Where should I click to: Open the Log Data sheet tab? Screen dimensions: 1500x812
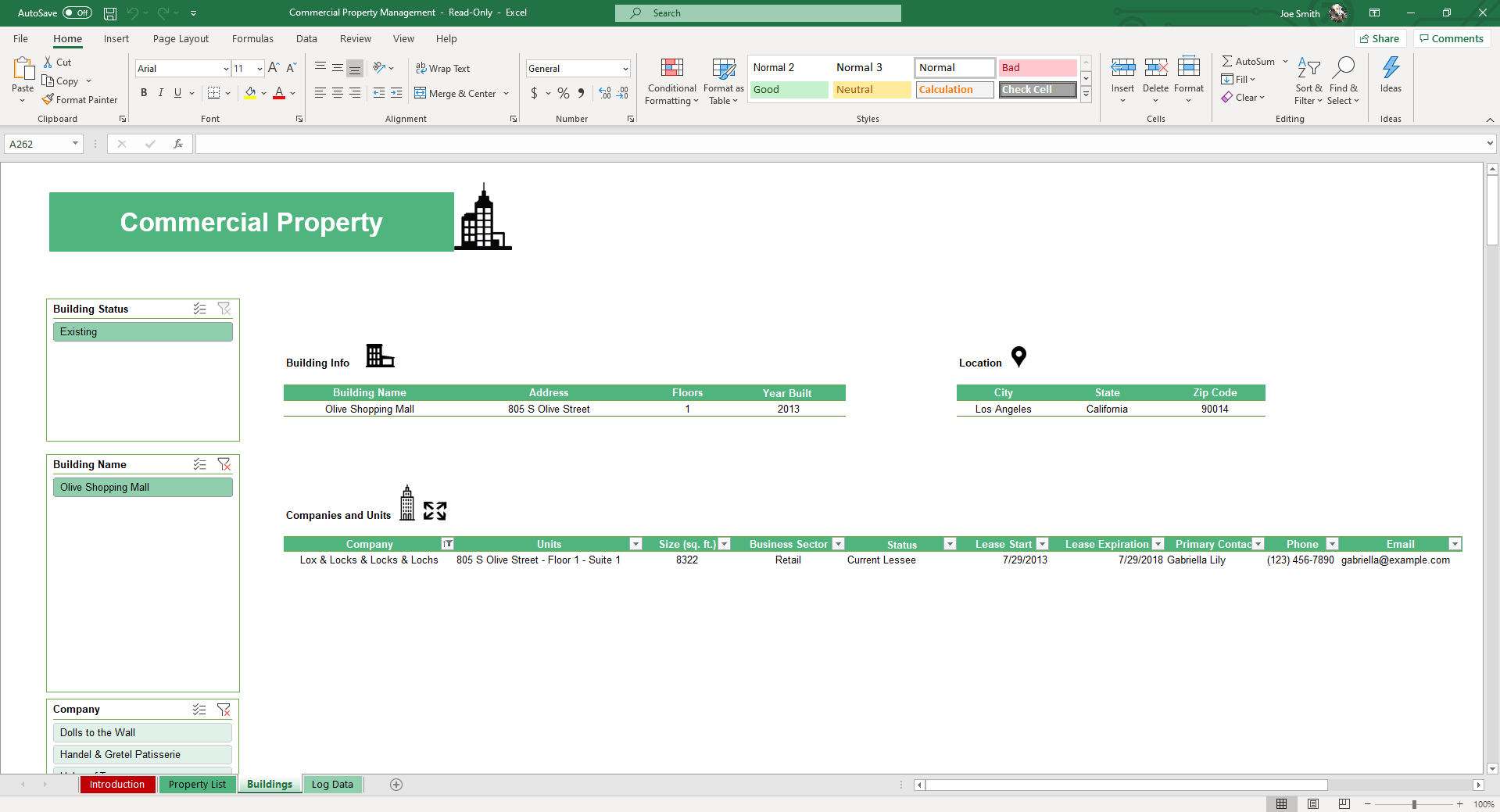332,785
